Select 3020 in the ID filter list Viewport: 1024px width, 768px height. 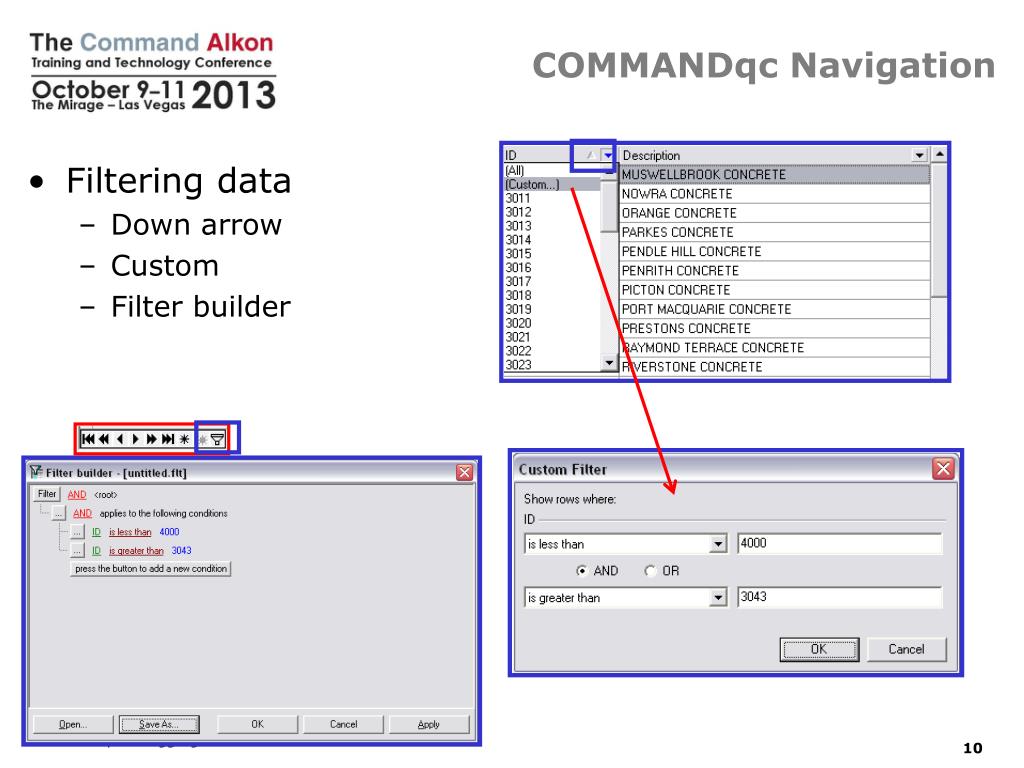(518, 323)
